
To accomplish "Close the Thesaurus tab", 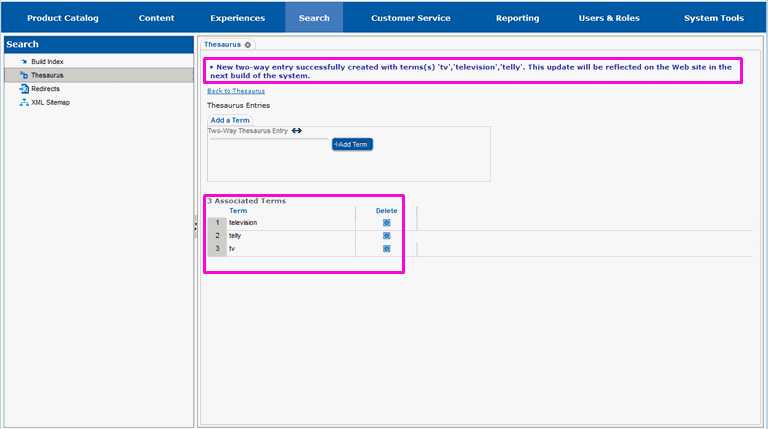I will (x=248, y=45).
